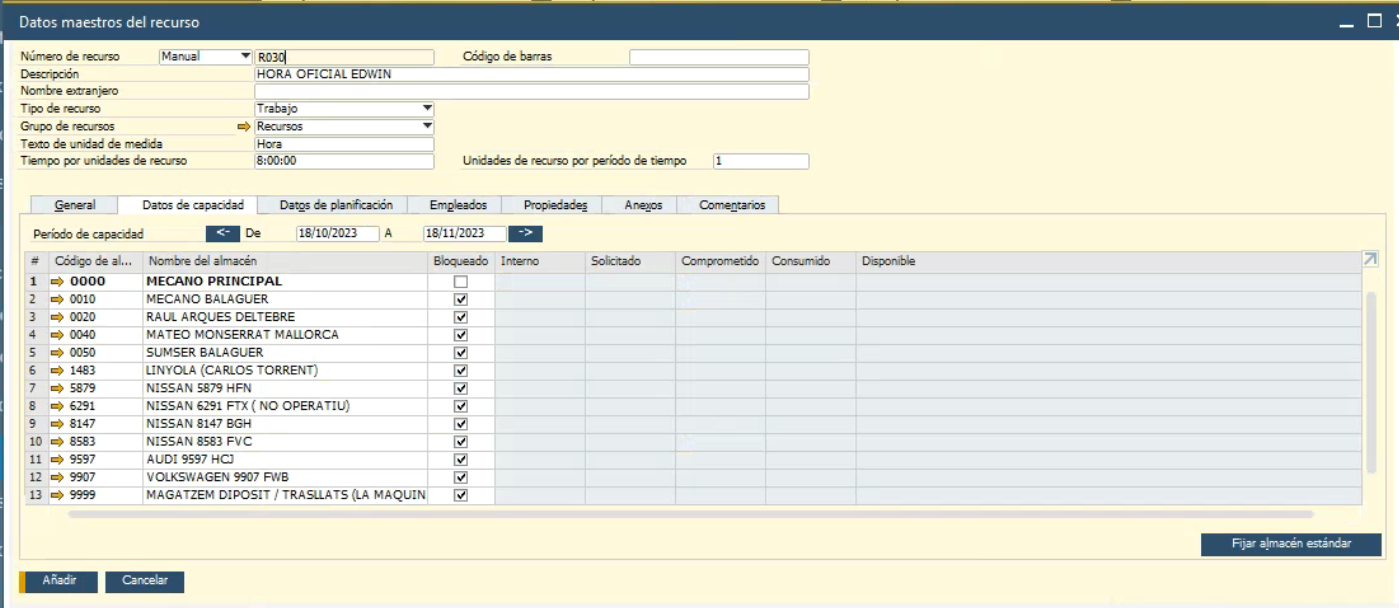The height and width of the screenshot is (608, 1399).
Task: Open link arrow for warehouse 0010
Action: (x=57, y=299)
